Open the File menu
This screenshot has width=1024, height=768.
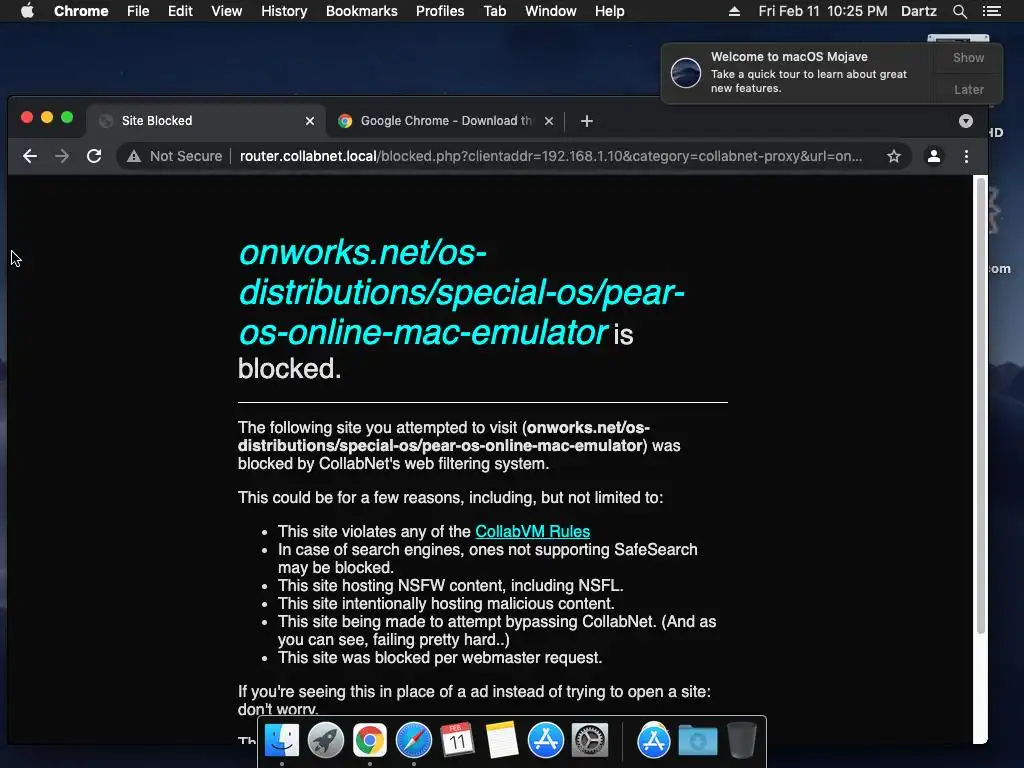[138, 11]
